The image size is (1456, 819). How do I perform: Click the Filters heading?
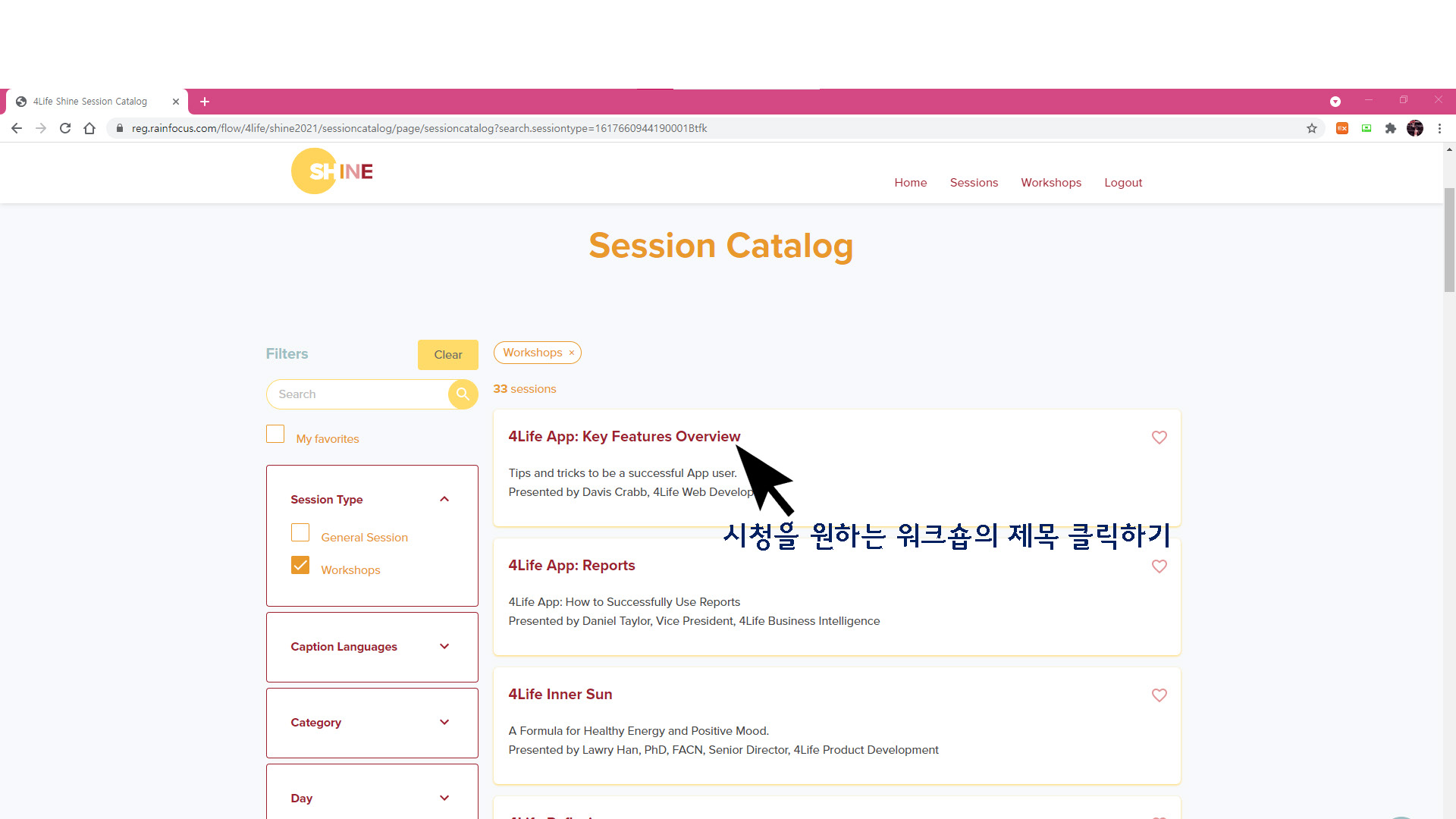click(x=287, y=354)
